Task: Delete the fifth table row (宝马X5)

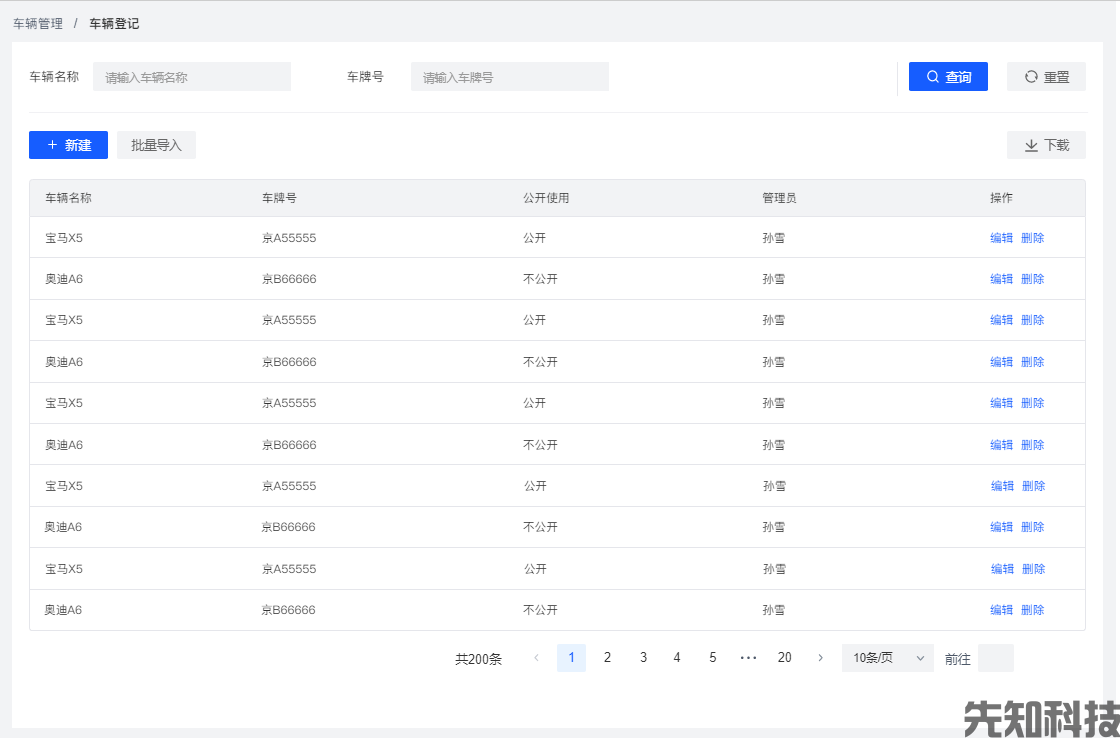Action: coord(1033,402)
